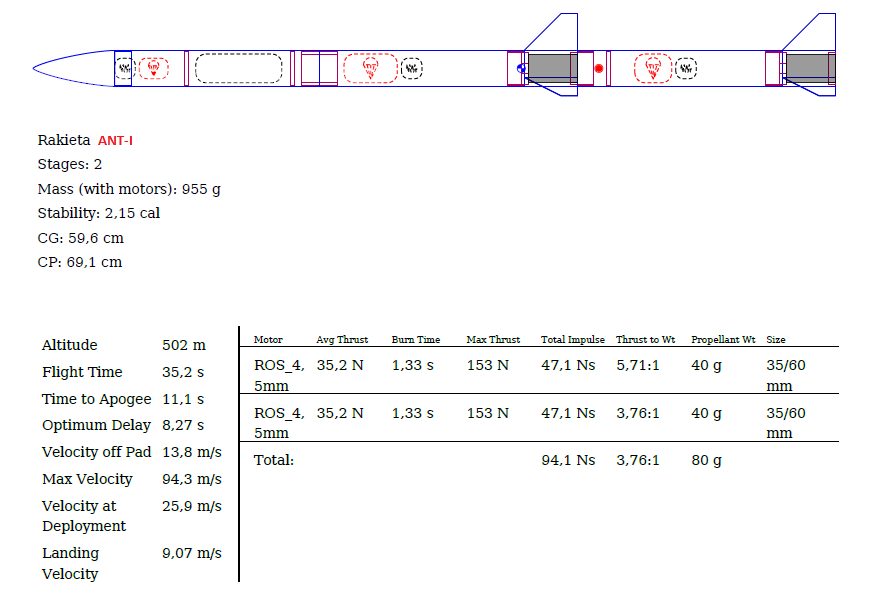
Task: Click the total impulse sum 94,1 Ns
Action: coord(568,460)
